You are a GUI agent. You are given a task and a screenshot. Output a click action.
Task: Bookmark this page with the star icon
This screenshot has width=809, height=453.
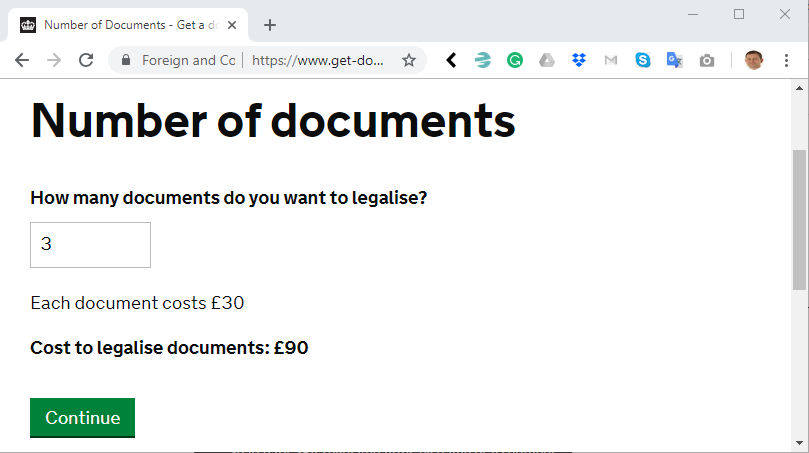(x=409, y=60)
